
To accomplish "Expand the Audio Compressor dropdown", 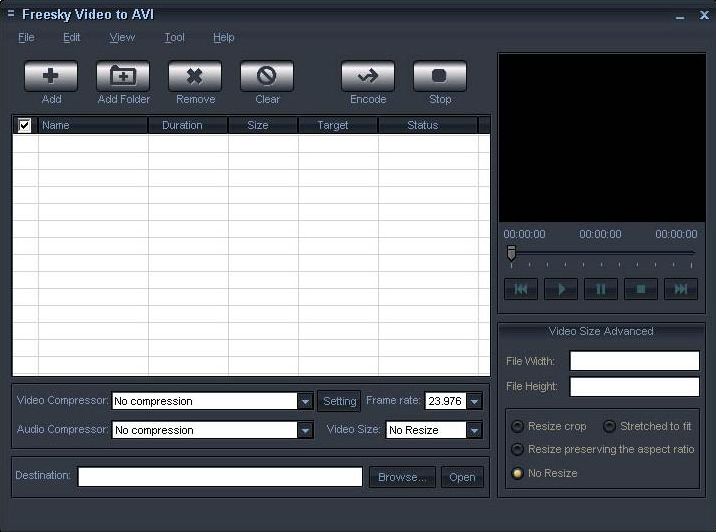I will click(x=305, y=430).
